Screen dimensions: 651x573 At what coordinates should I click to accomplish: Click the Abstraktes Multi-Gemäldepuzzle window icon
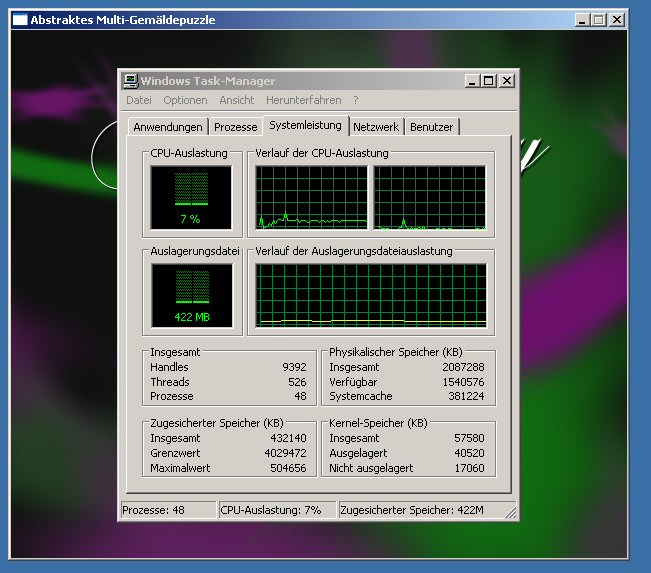(x=19, y=20)
